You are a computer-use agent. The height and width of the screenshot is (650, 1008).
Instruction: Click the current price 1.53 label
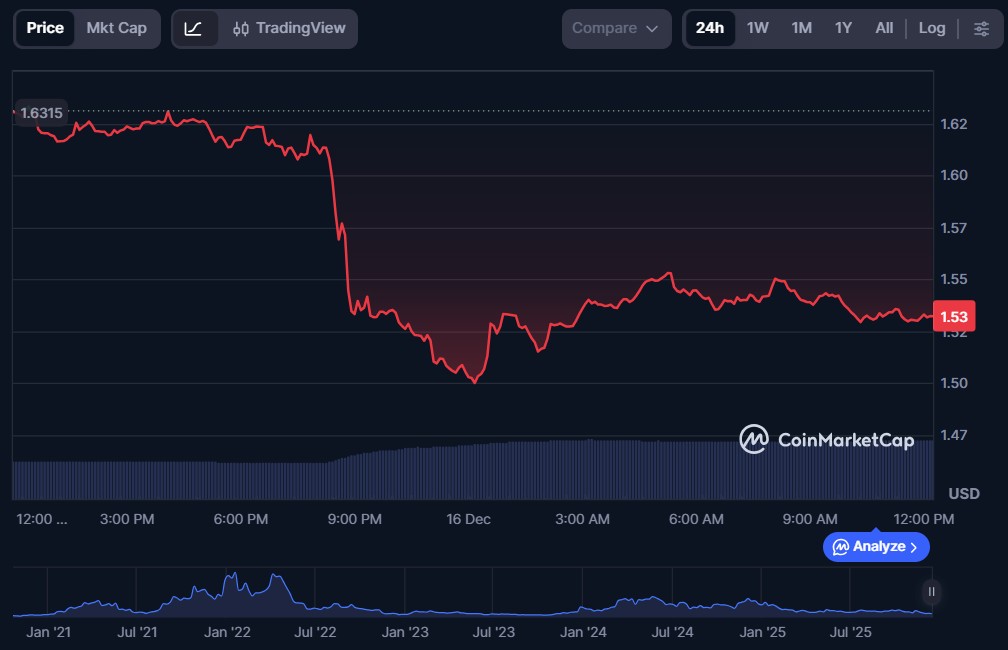click(953, 317)
